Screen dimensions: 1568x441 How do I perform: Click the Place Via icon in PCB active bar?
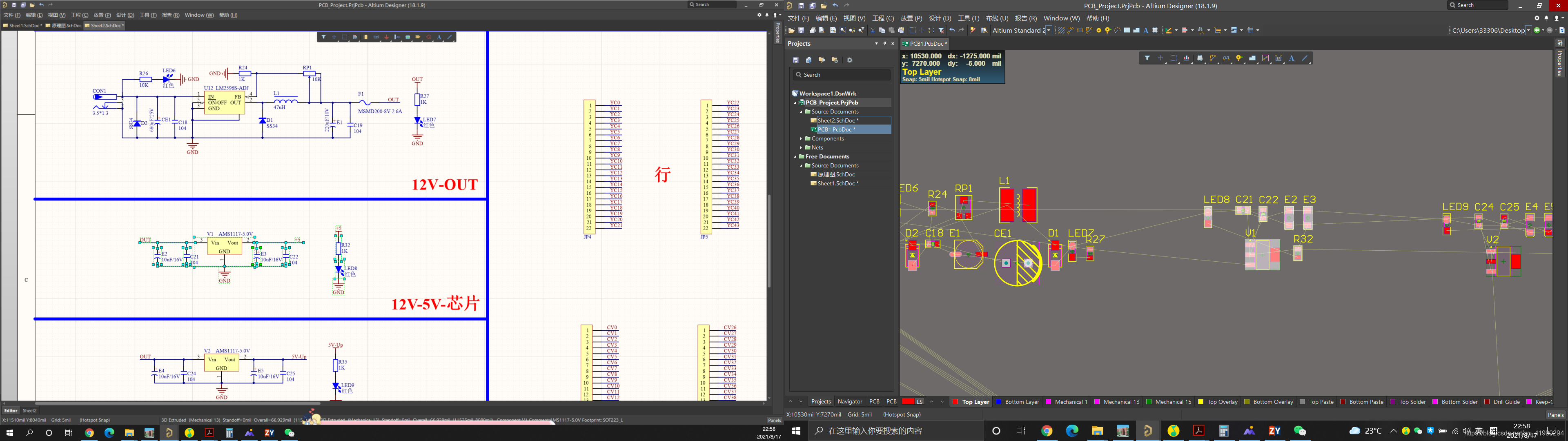click(1239, 58)
